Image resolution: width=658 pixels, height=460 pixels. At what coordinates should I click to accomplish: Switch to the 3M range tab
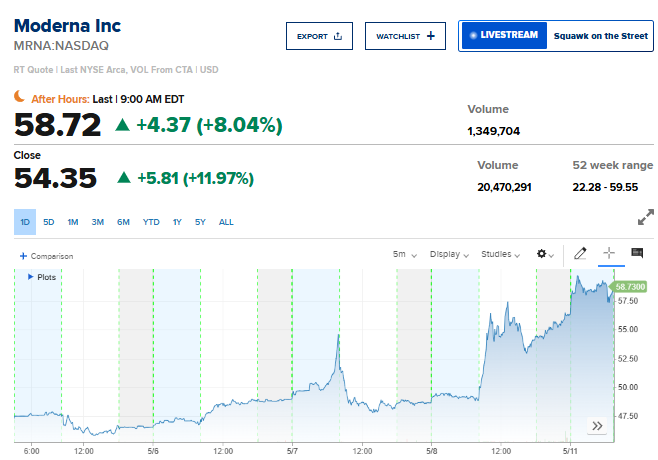pos(98,222)
